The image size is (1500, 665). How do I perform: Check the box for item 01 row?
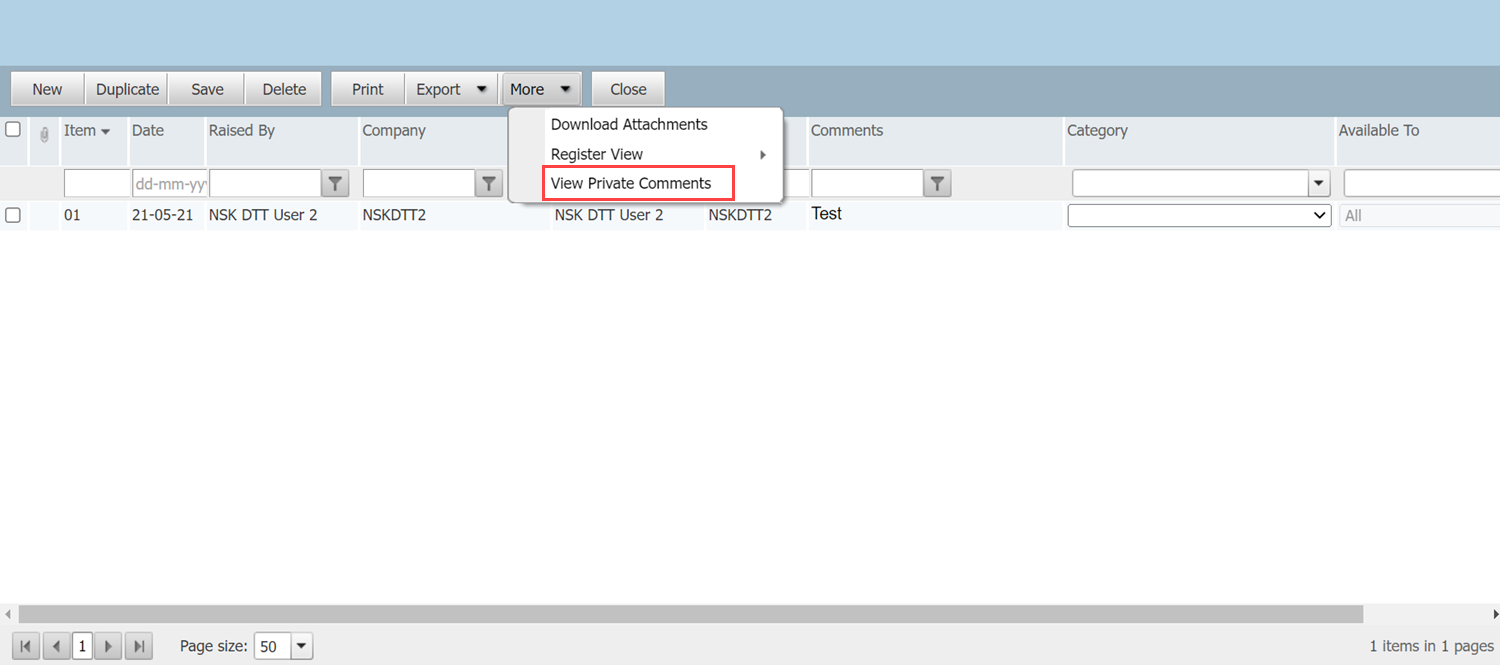pyautogui.click(x=13, y=215)
